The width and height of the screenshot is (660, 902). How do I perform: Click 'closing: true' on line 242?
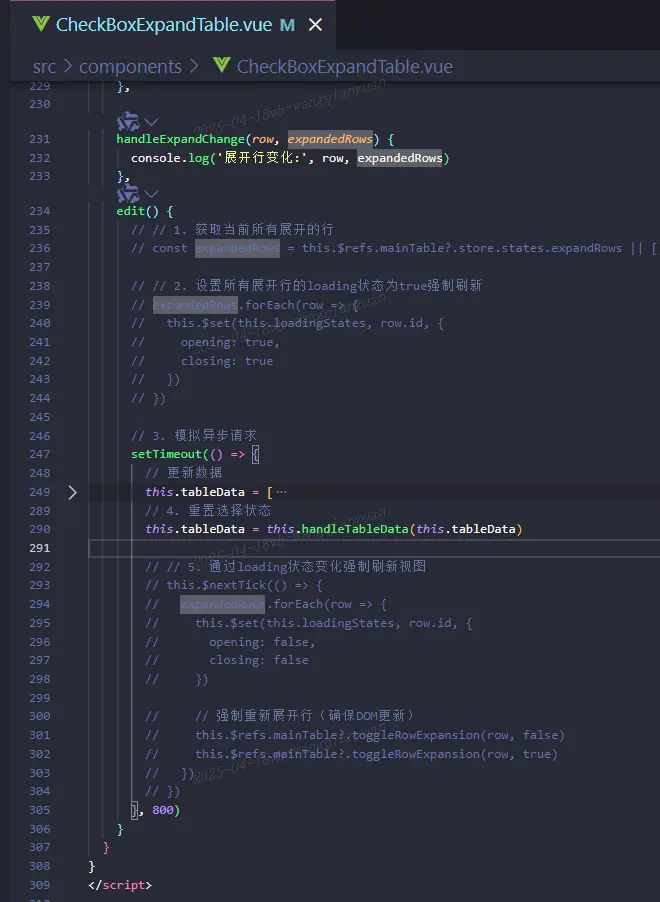[x=227, y=361]
